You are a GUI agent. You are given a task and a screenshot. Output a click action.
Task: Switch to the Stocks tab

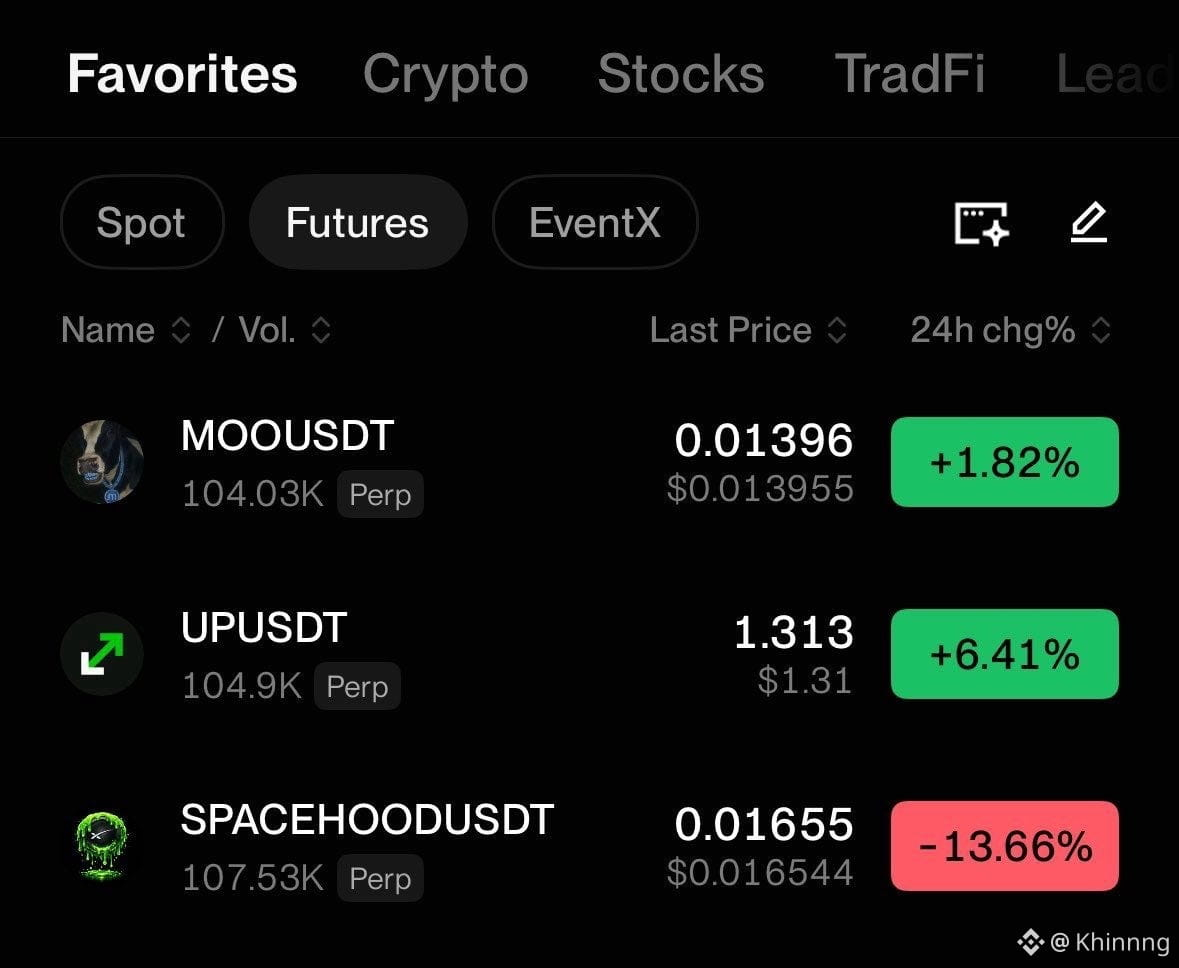coord(681,74)
